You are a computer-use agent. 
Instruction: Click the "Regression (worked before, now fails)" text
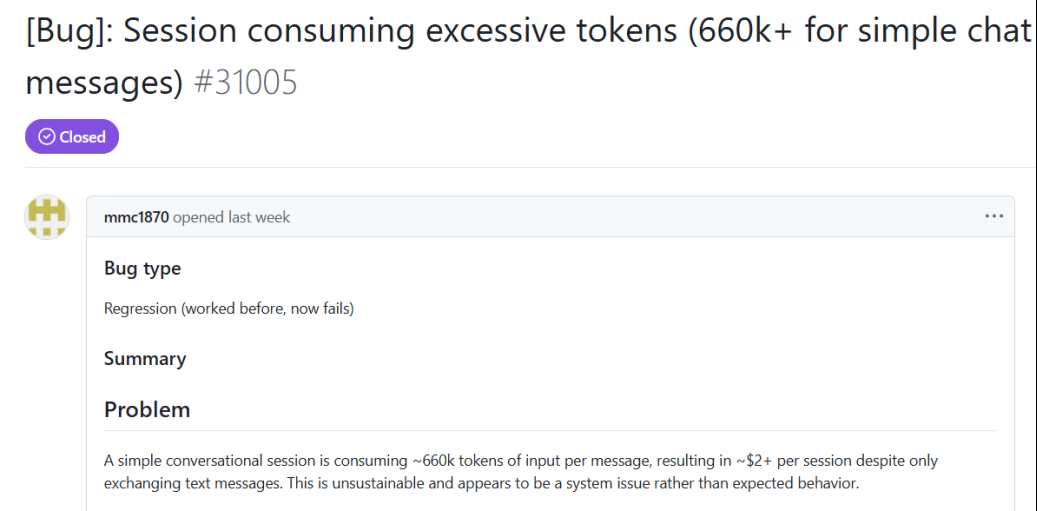click(229, 308)
